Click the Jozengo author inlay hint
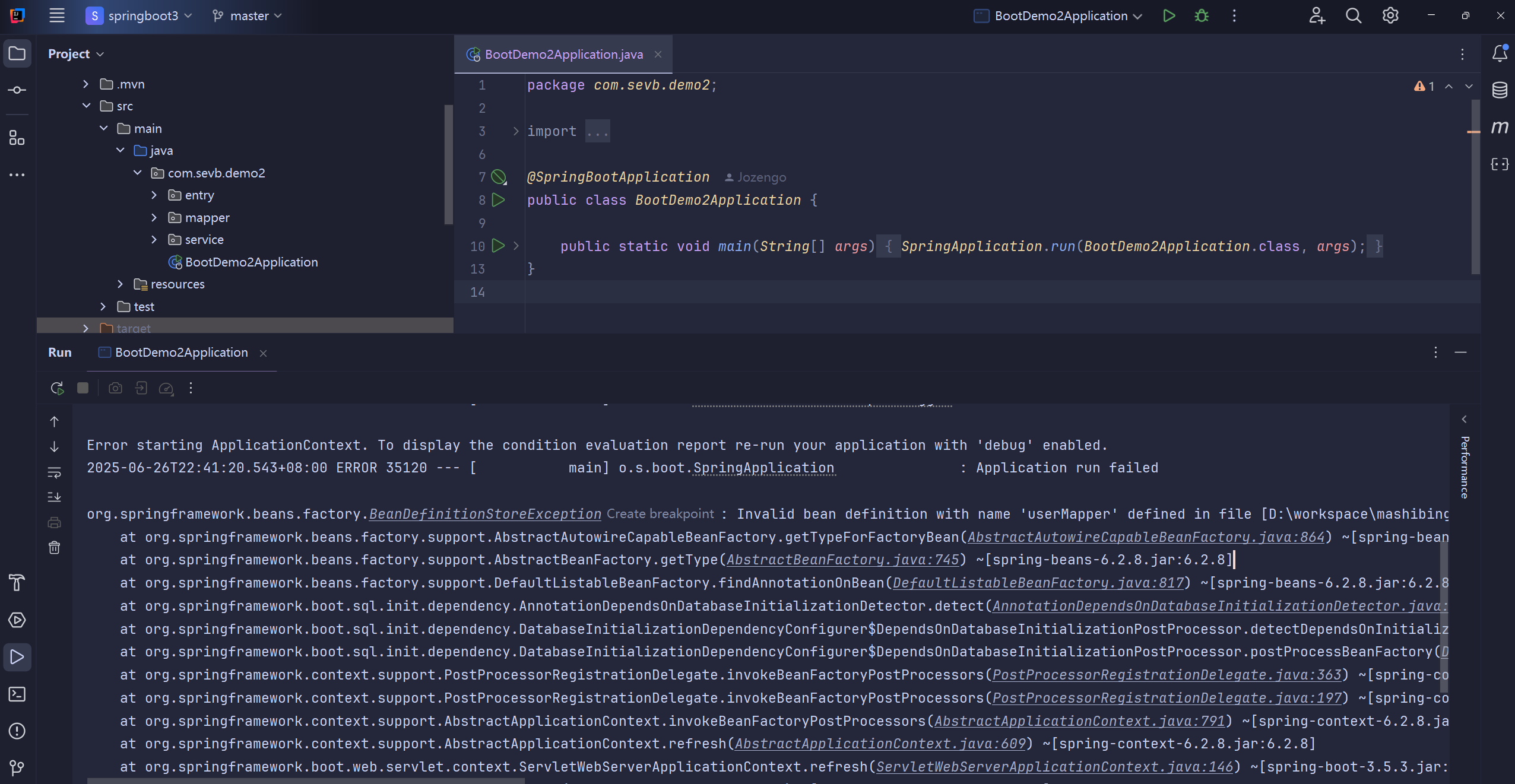 (756, 177)
